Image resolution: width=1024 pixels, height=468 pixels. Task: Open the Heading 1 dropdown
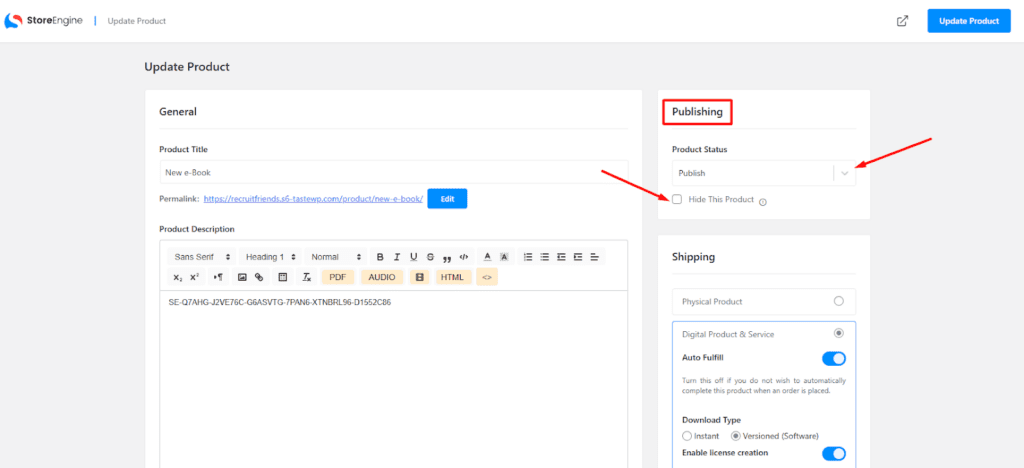(x=272, y=257)
